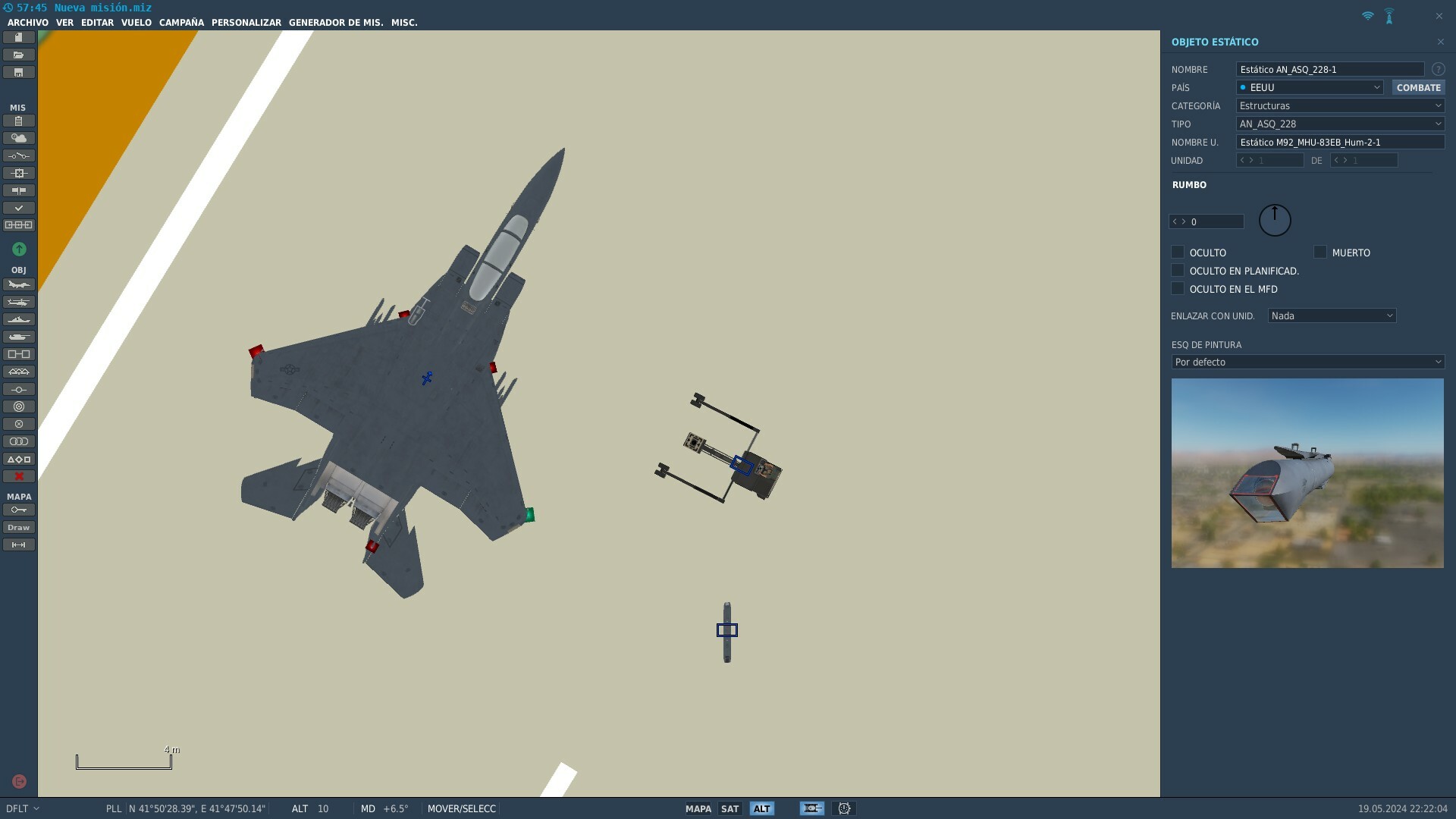The height and width of the screenshot is (819, 1456).
Task: Select the place ground vehicle tool
Action: pyautogui.click(x=18, y=337)
